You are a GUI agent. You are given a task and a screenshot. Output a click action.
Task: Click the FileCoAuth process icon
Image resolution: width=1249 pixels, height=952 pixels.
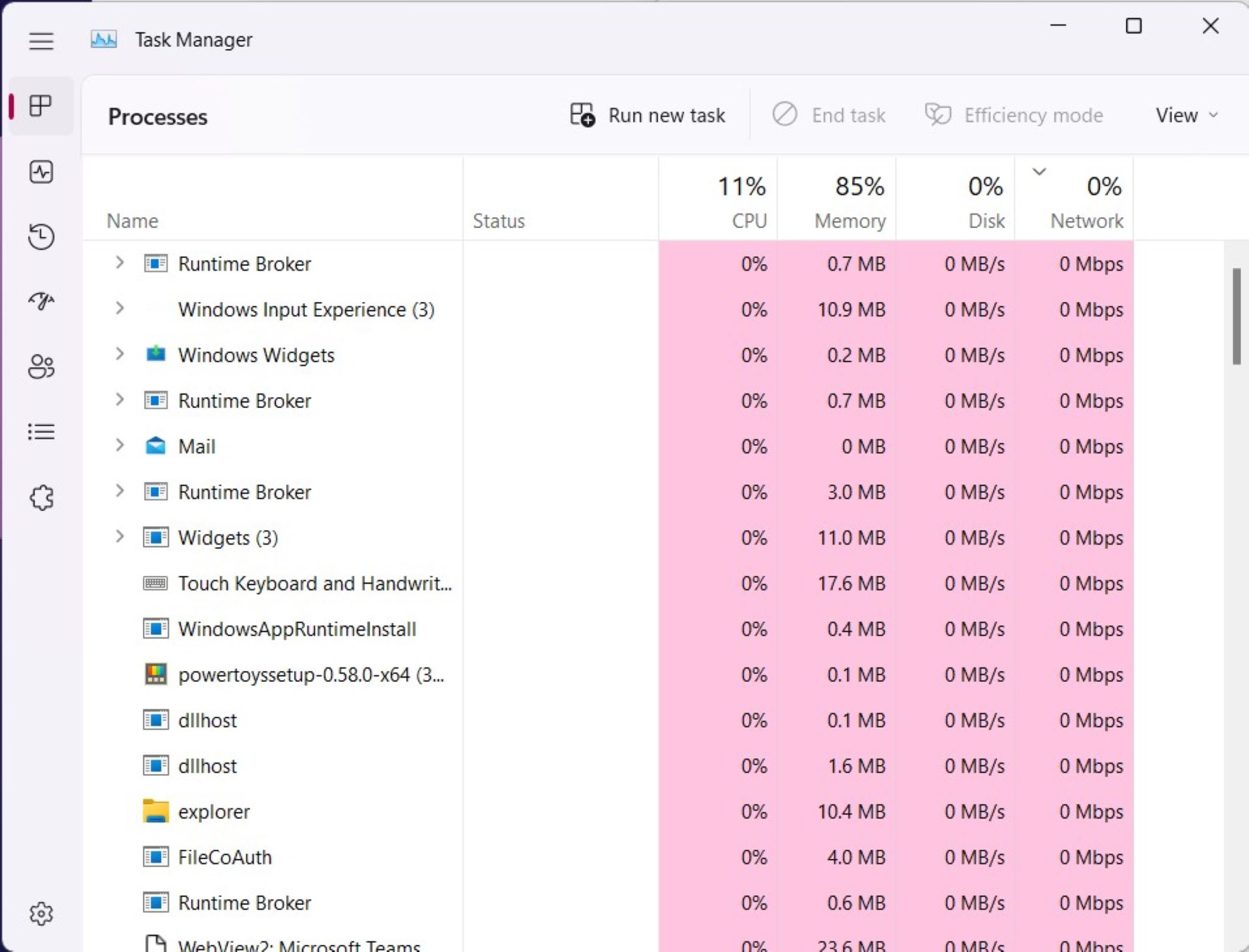pyautogui.click(x=156, y=857)
